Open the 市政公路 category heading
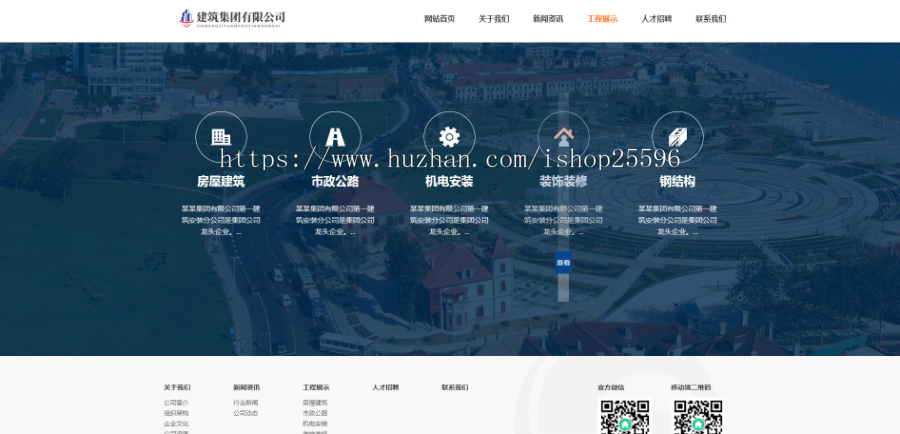 tap(335, 182)
